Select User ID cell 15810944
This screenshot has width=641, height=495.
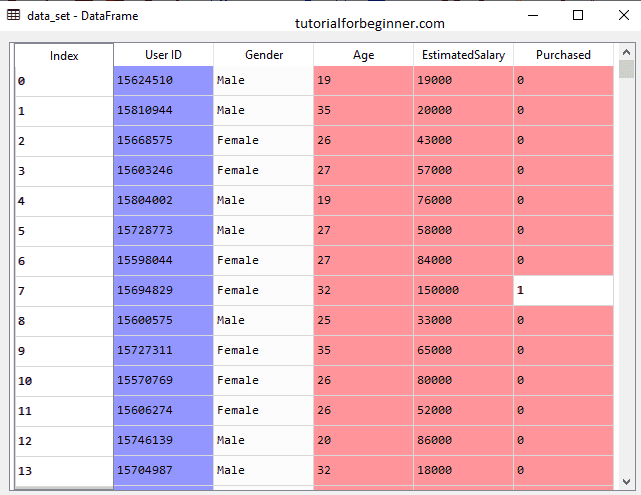(164, 110)
